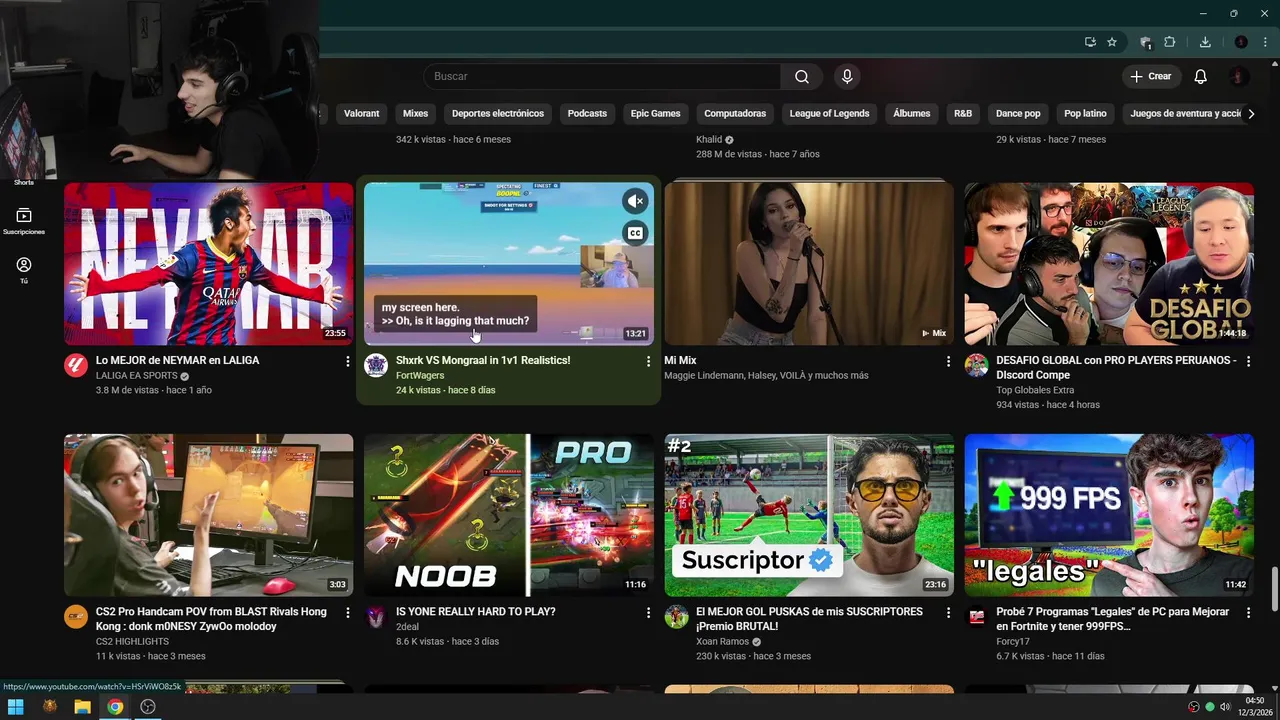Open Chrome from the taskbar
The image size is (1280, 720).
[115, 707]
